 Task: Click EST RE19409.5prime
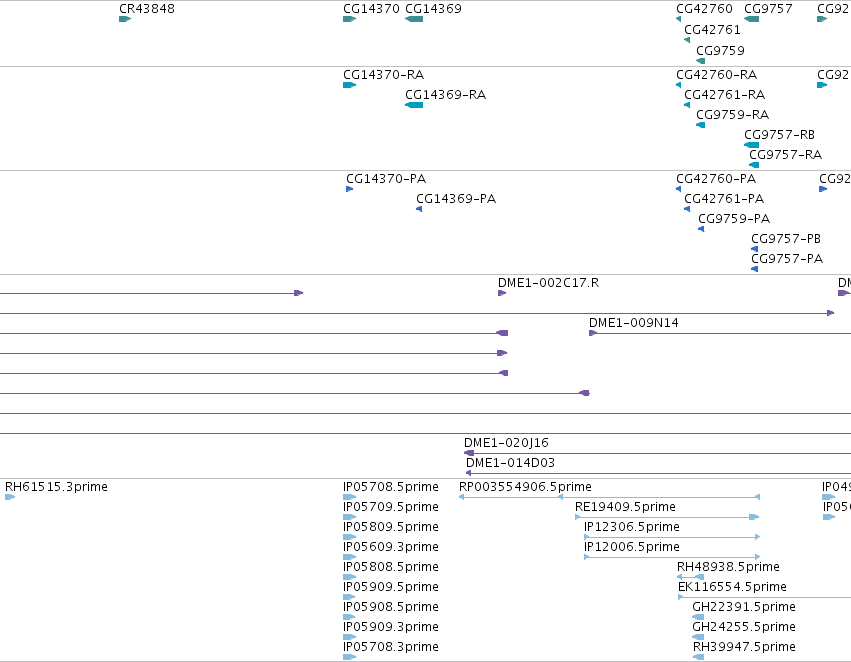[x=625, y=507]
